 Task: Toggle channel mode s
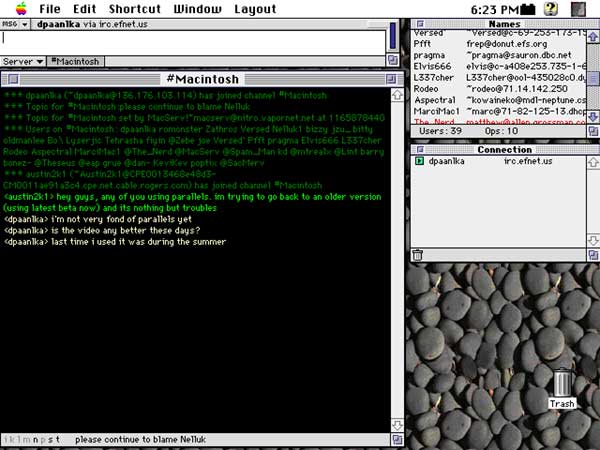[51, 440]
